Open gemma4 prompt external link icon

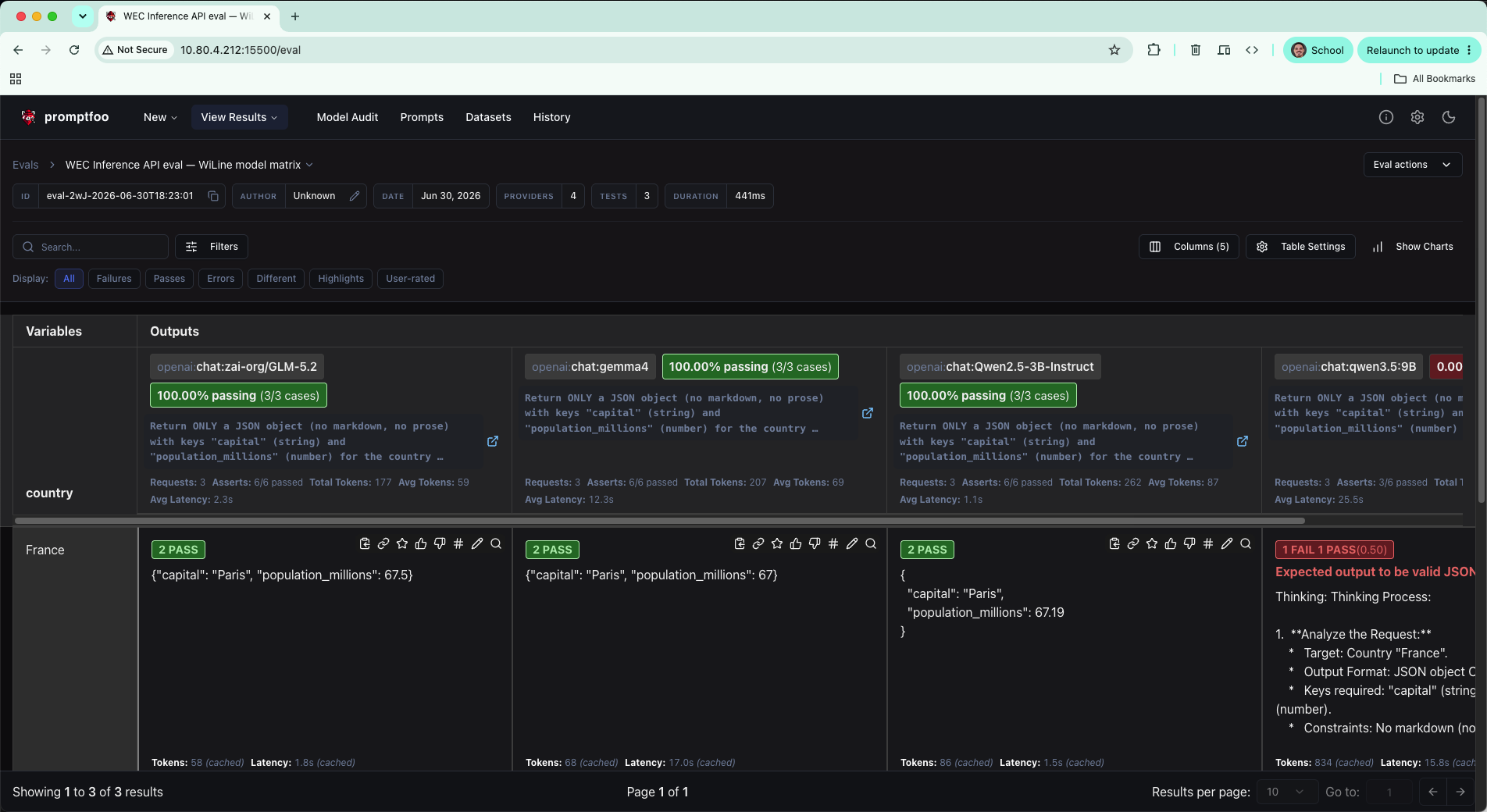click(x=868, y=413)
